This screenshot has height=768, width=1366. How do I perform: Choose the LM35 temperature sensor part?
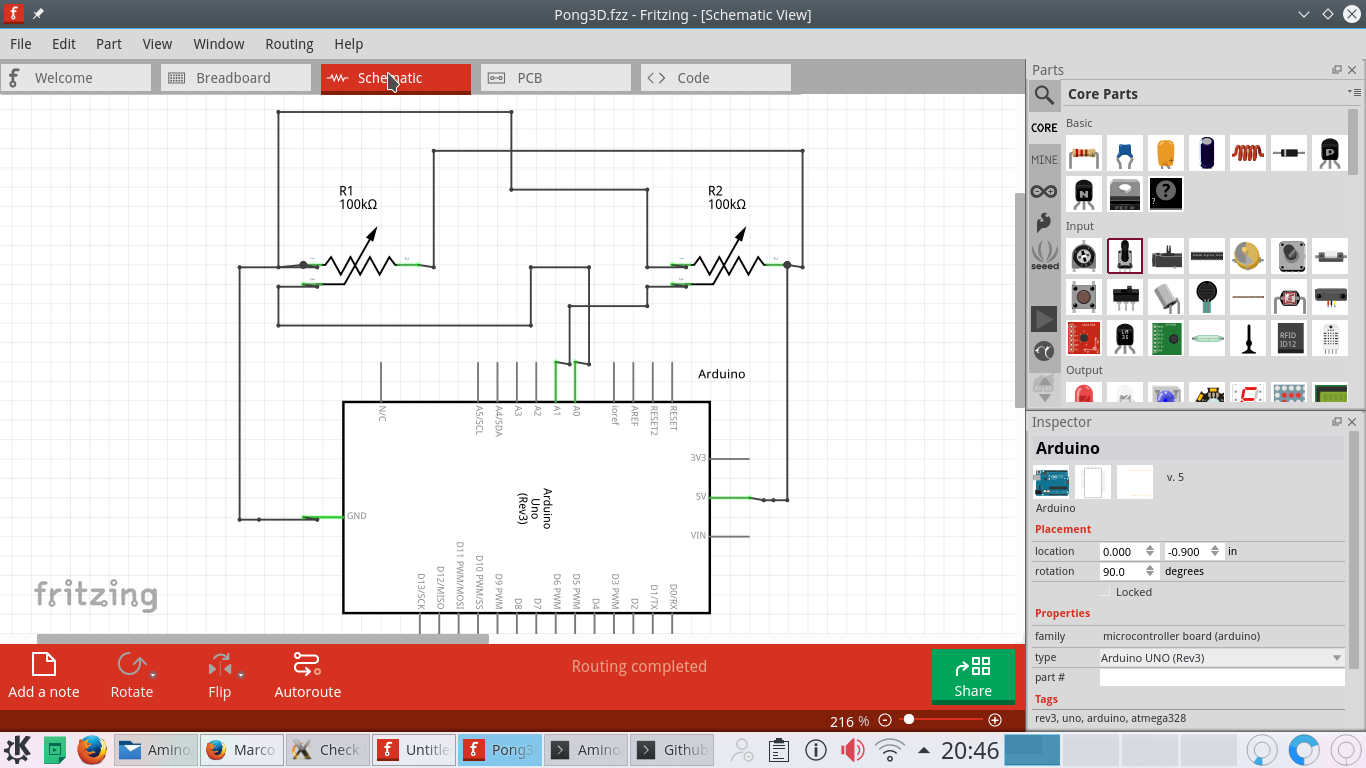click(x=1125, y=338)
